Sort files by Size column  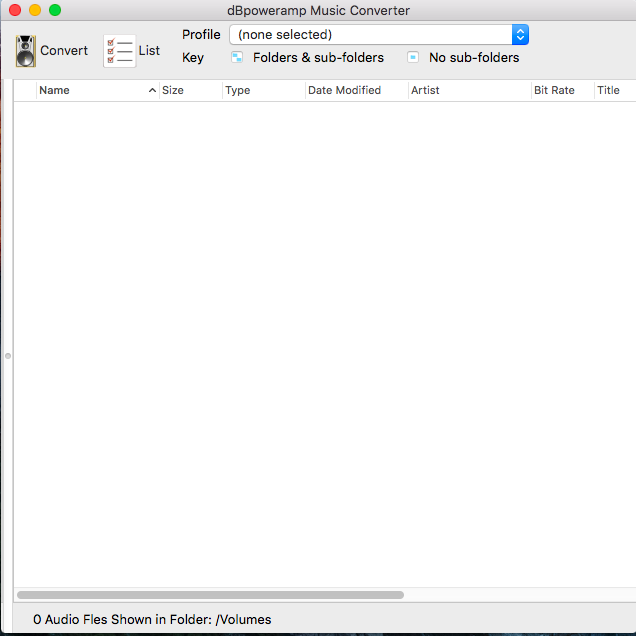coord(188,90)
